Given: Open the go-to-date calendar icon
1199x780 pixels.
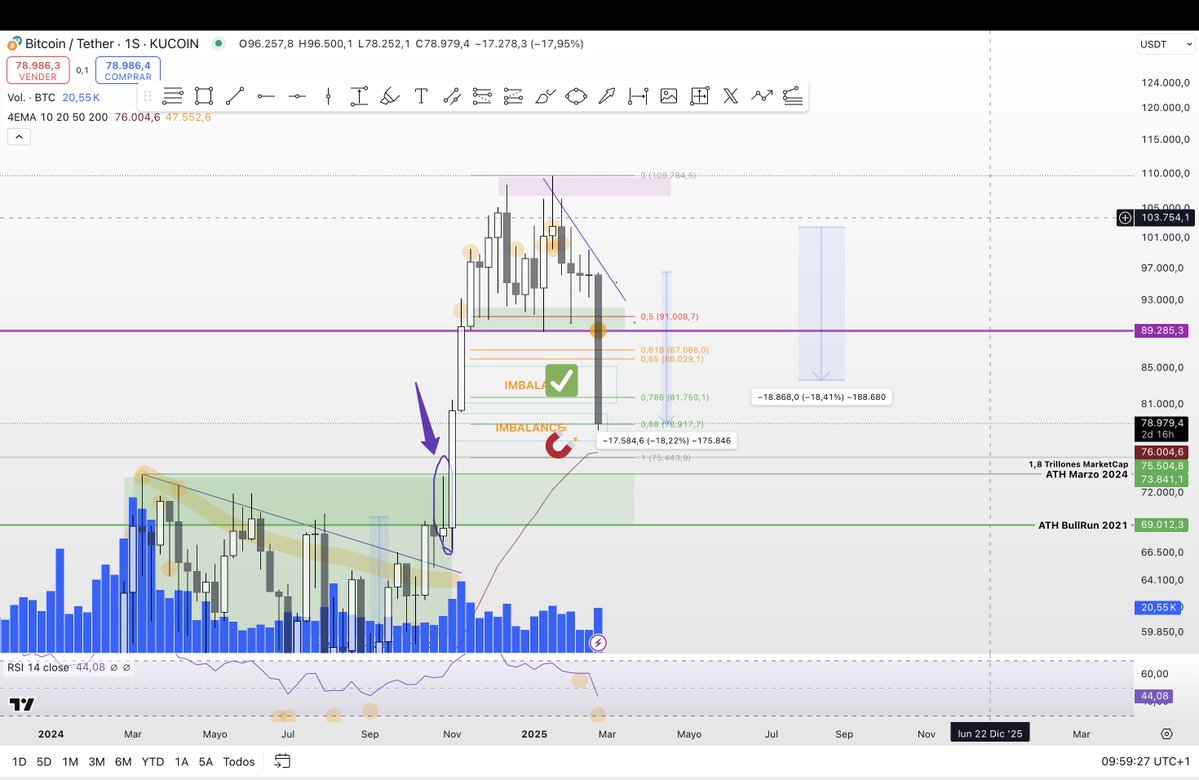Looking at the screenshot, I should tap(282, 761).
